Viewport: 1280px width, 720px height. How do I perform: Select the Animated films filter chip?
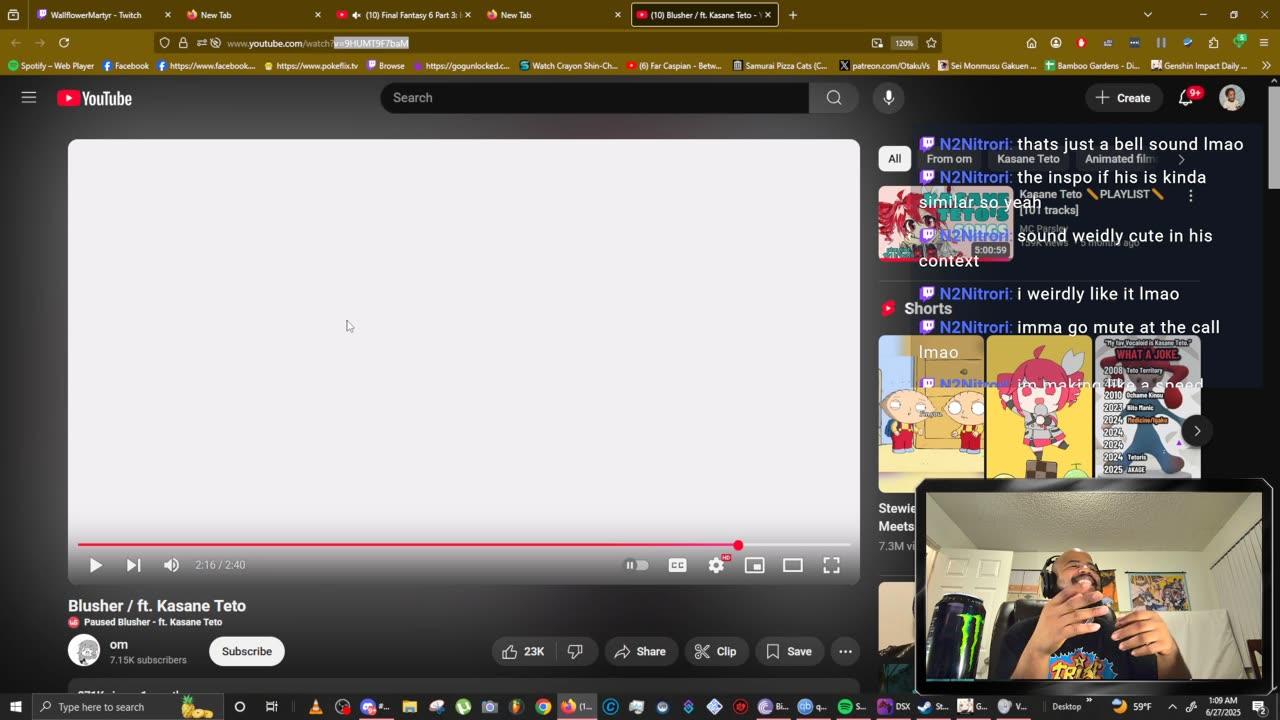pos(1122,158)
